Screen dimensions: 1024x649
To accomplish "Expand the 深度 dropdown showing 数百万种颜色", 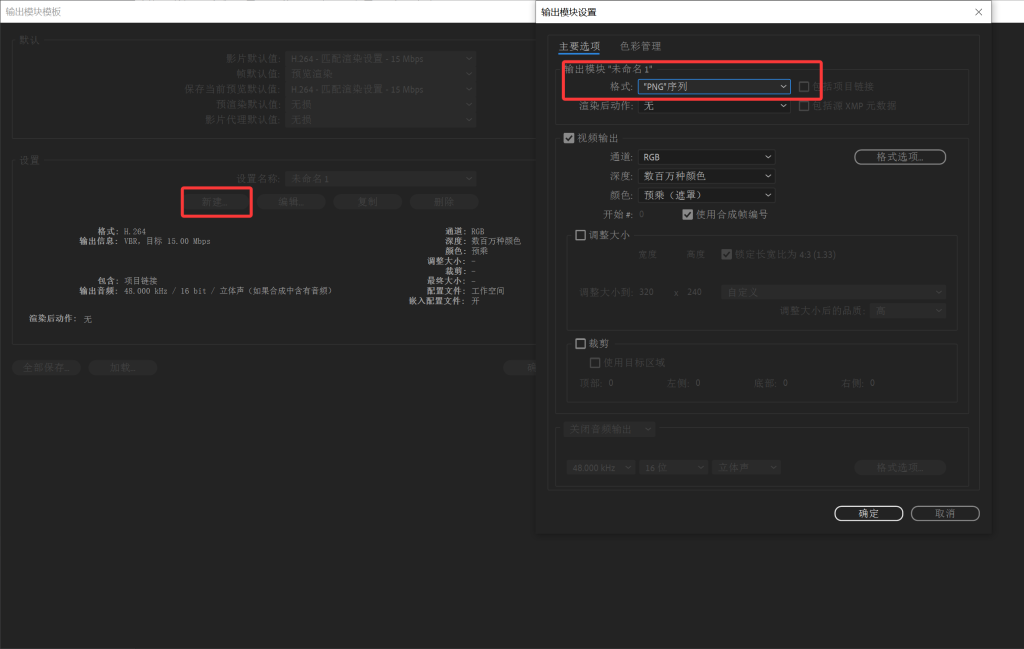I will [x=706, y=176].
